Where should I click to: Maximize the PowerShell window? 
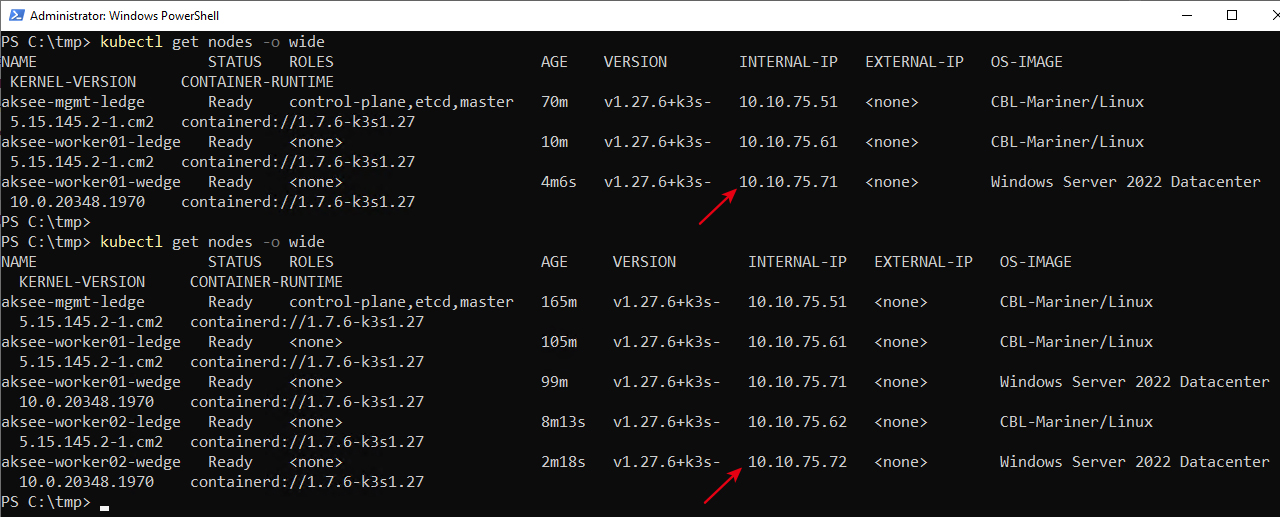[x=1231, y=15]
